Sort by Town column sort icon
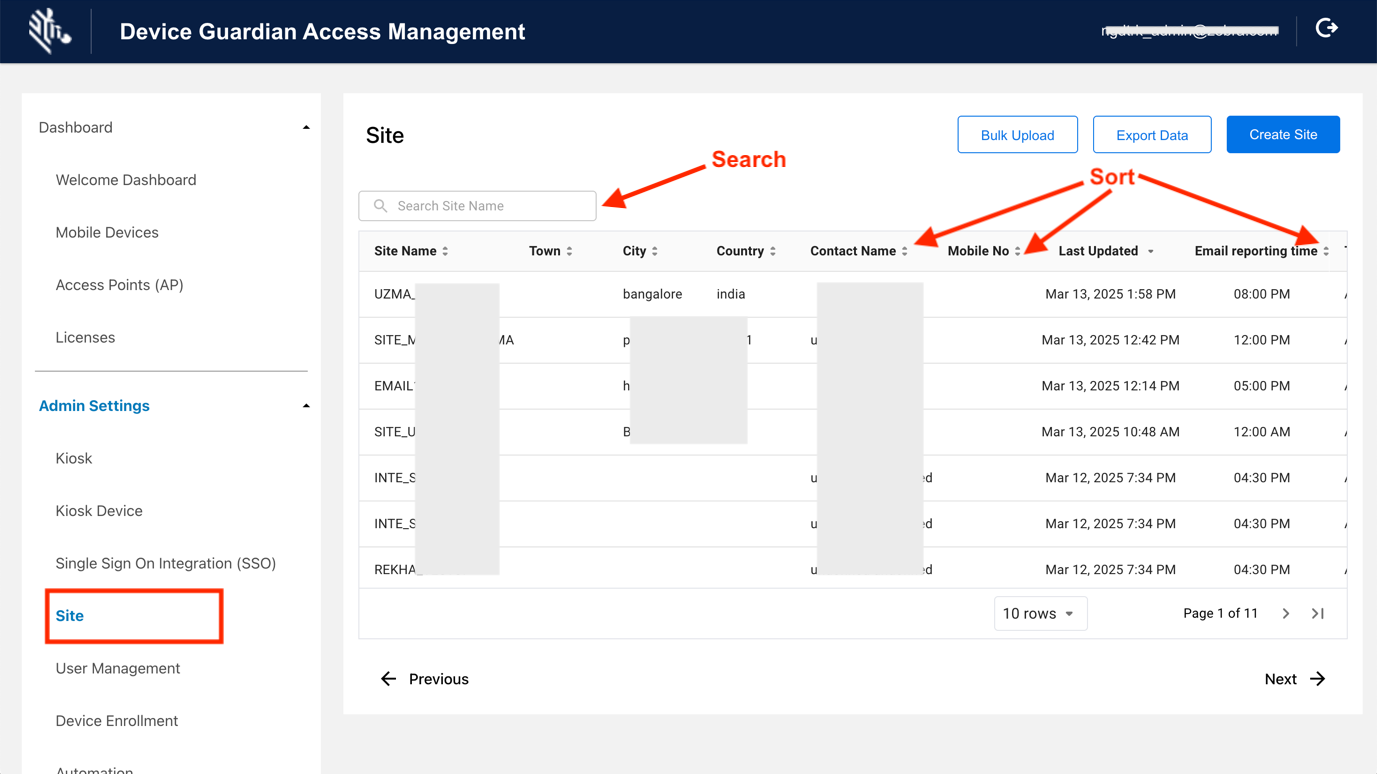The width and height of the screenshot is (1377, 774). pos(569,252)
